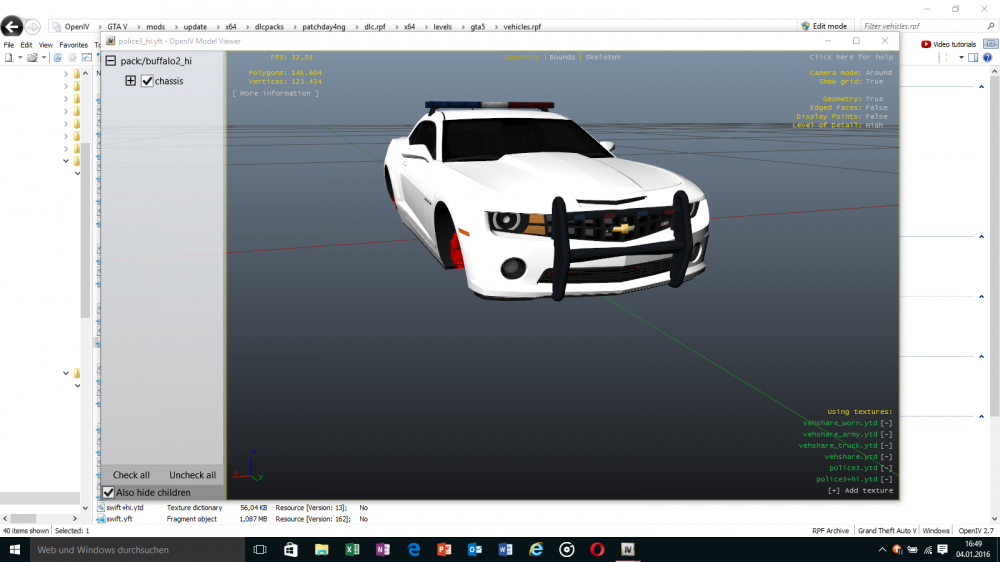This screenshot has height=562, width=1000.
Task: Go back with the OpenIV back arrow
Action: 11,26
